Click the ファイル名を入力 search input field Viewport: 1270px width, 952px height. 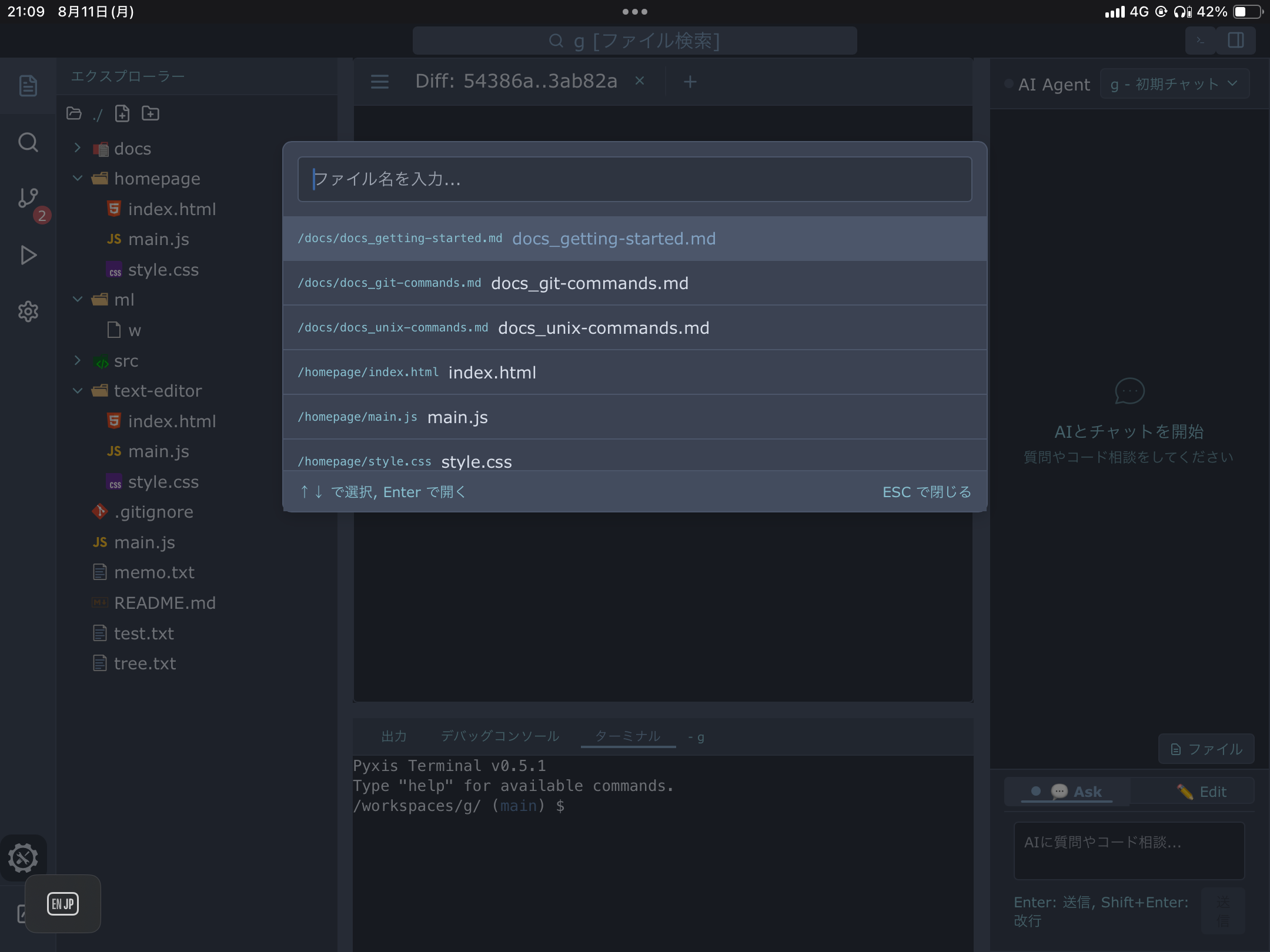point(634,179)
